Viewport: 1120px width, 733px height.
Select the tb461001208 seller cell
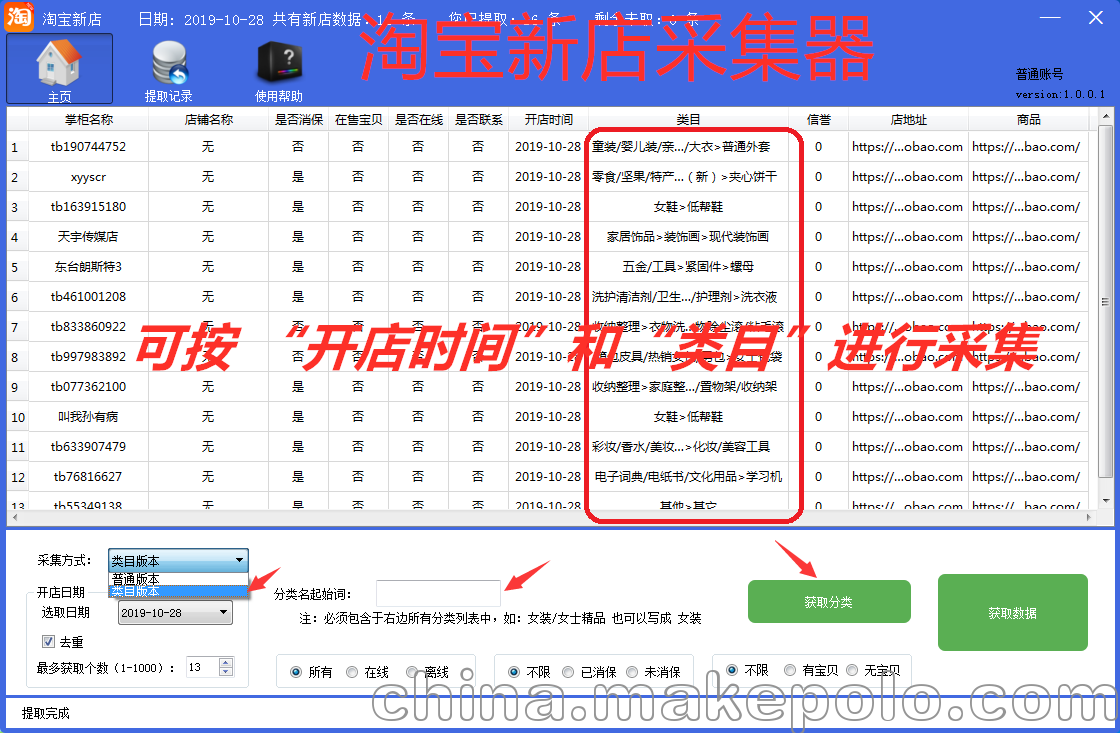89,296
